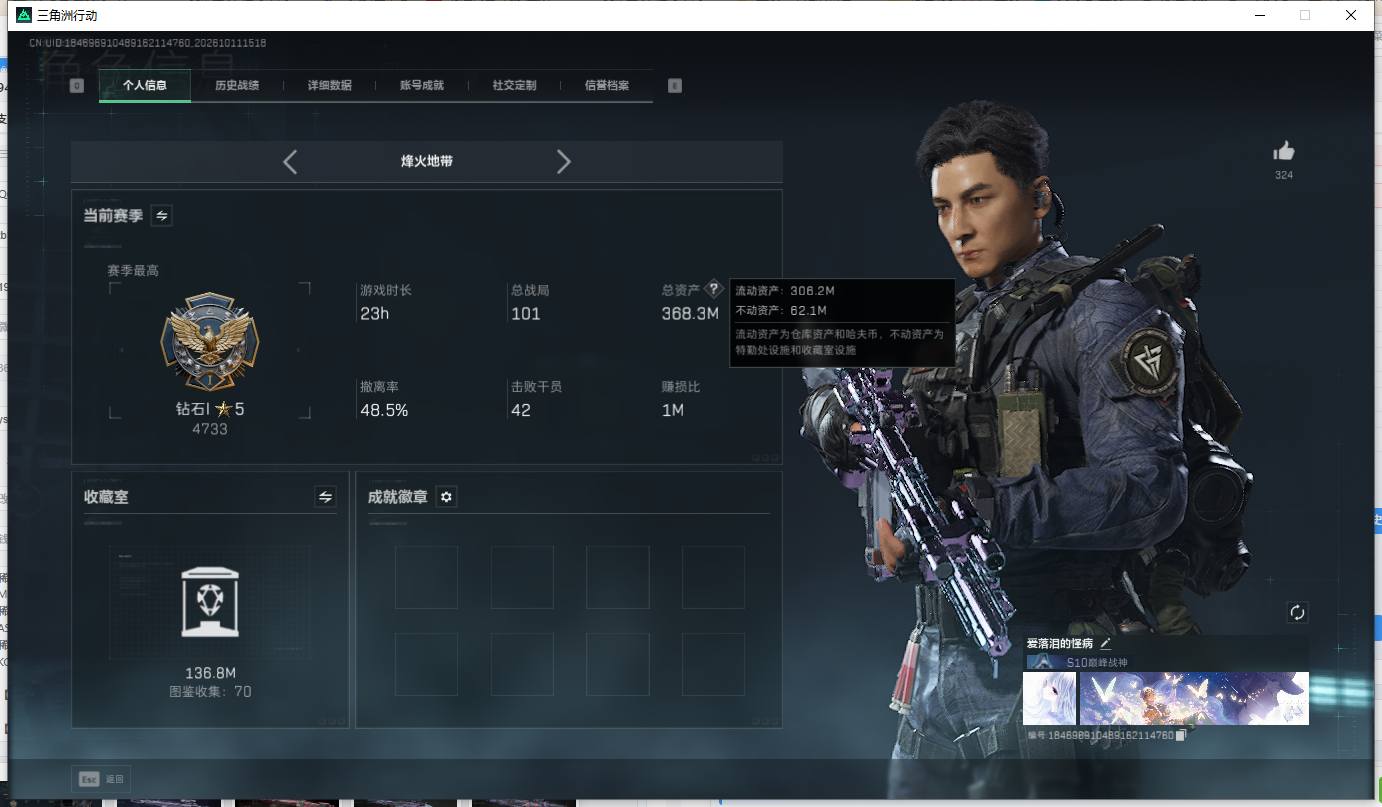Go to next mode with right chevron
Screen dimensions: 1382x807
[564, 162]
